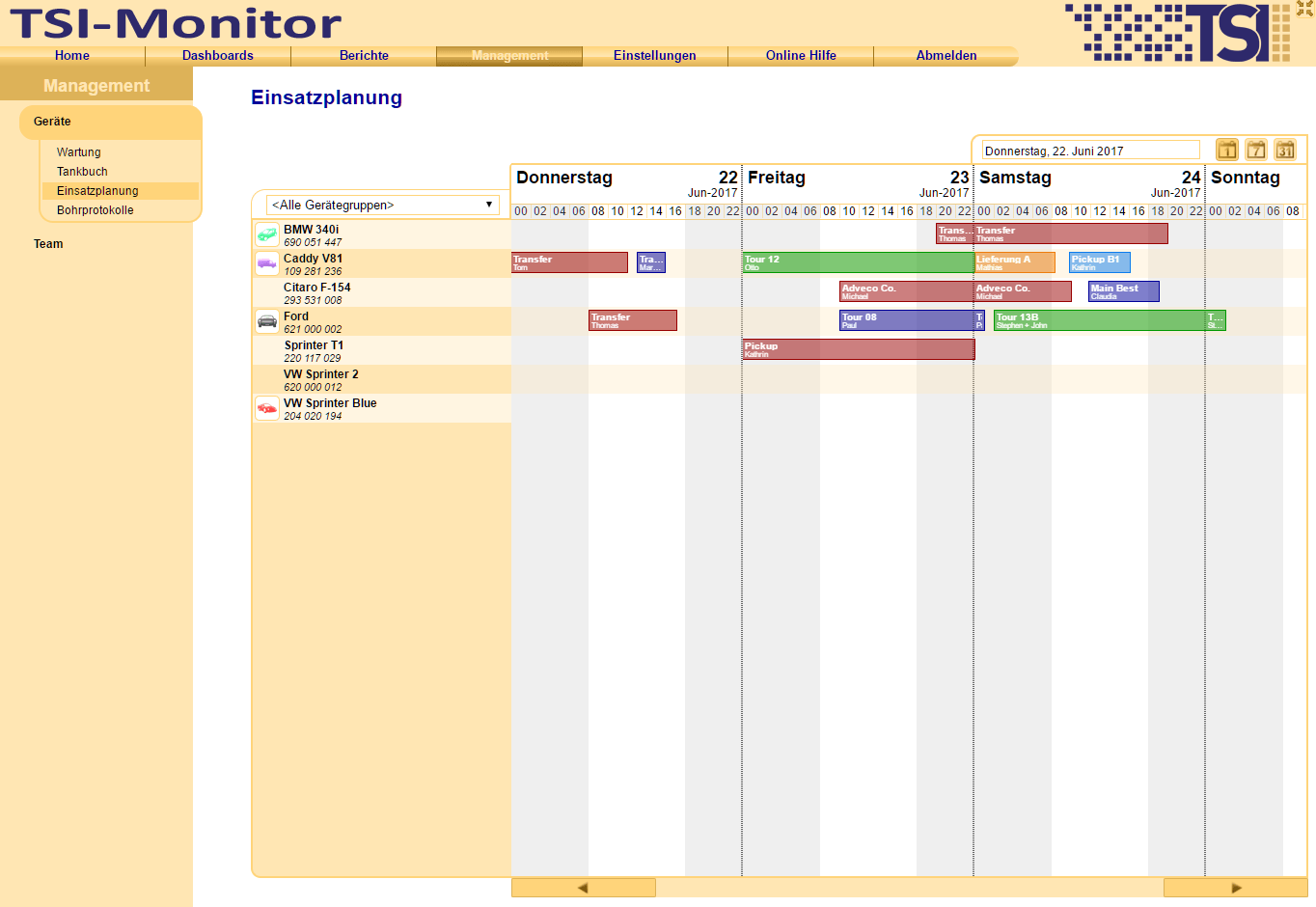Select the Sprinter T1 device row
This screenshot has height=907, width=1316.
coord(382,350)
